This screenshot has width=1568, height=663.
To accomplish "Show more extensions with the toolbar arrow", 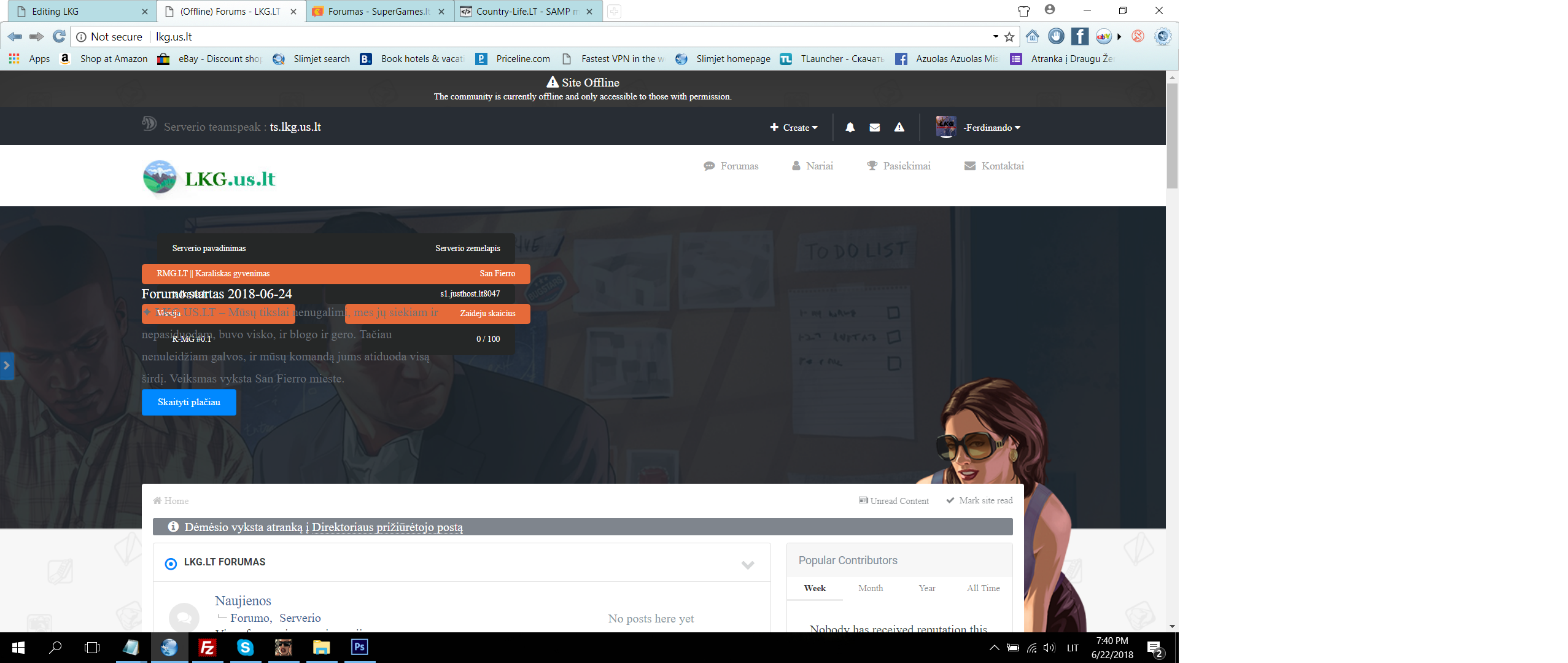I will (1119, 37).
